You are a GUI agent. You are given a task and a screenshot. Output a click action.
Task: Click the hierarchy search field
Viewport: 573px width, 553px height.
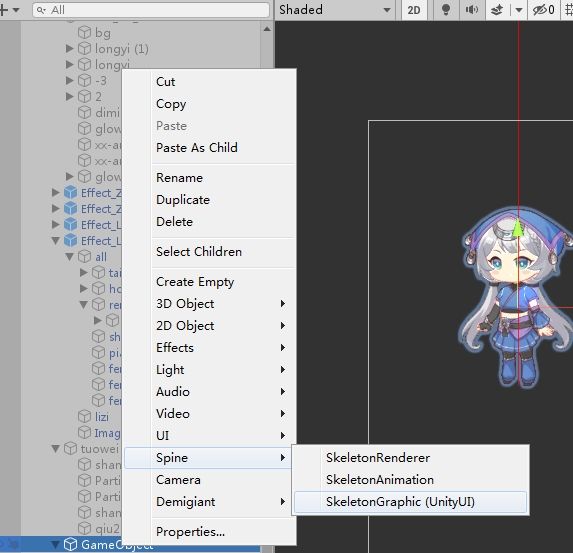pos(151,10)
